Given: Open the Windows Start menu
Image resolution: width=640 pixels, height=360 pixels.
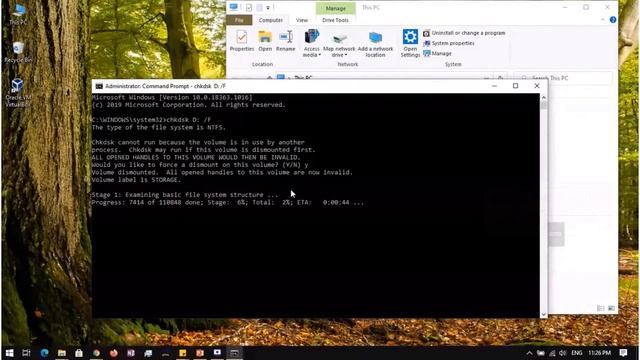Looking at the screenshot, I should [9, 353].
